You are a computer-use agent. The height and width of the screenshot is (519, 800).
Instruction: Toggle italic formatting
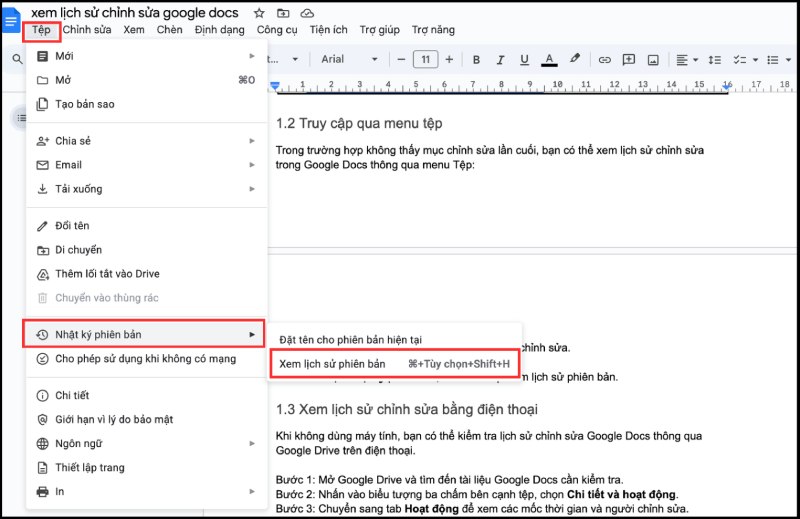click(x=500, y=60)
